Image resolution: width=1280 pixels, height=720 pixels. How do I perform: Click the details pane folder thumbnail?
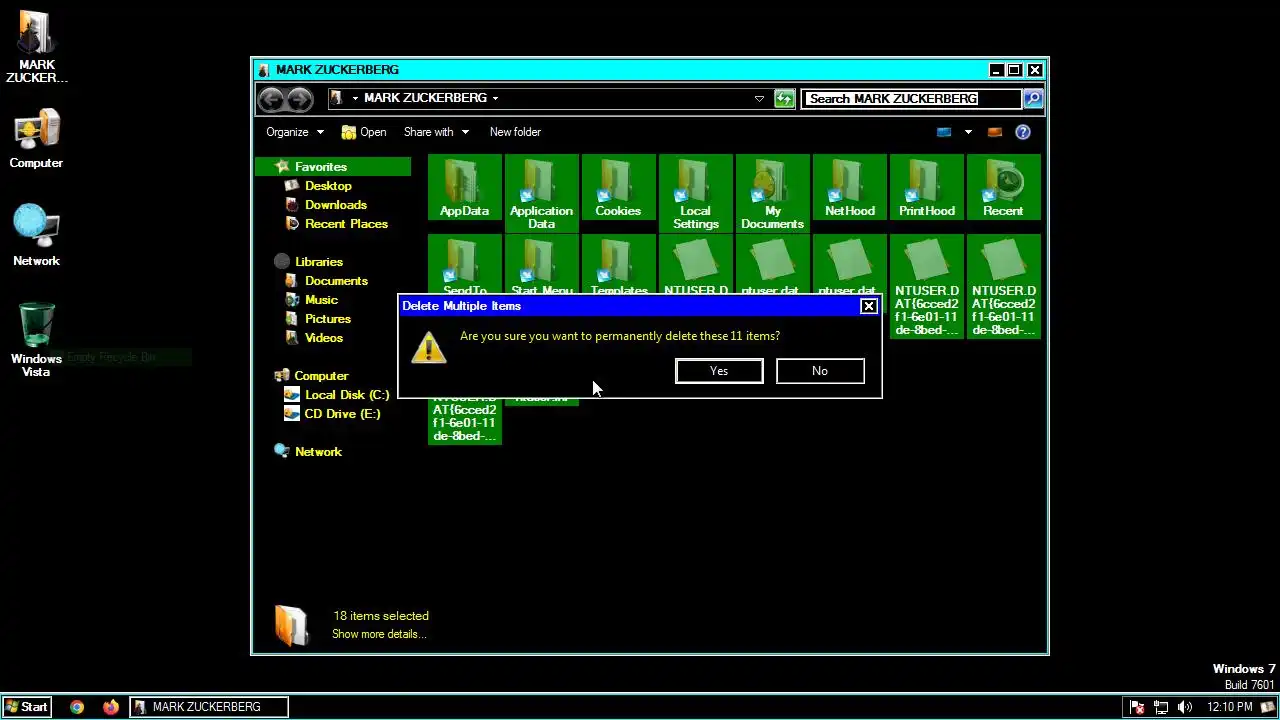tap(291, 625)
